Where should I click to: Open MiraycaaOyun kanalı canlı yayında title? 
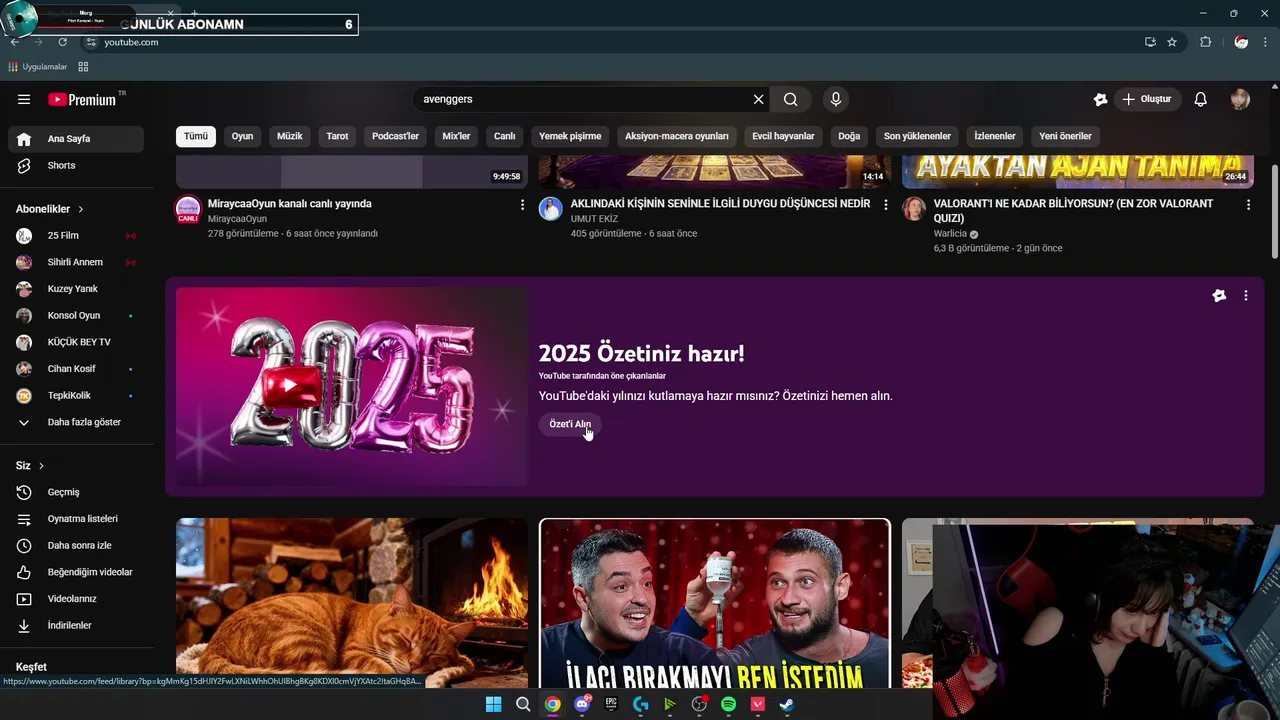[x=290, y=203]
